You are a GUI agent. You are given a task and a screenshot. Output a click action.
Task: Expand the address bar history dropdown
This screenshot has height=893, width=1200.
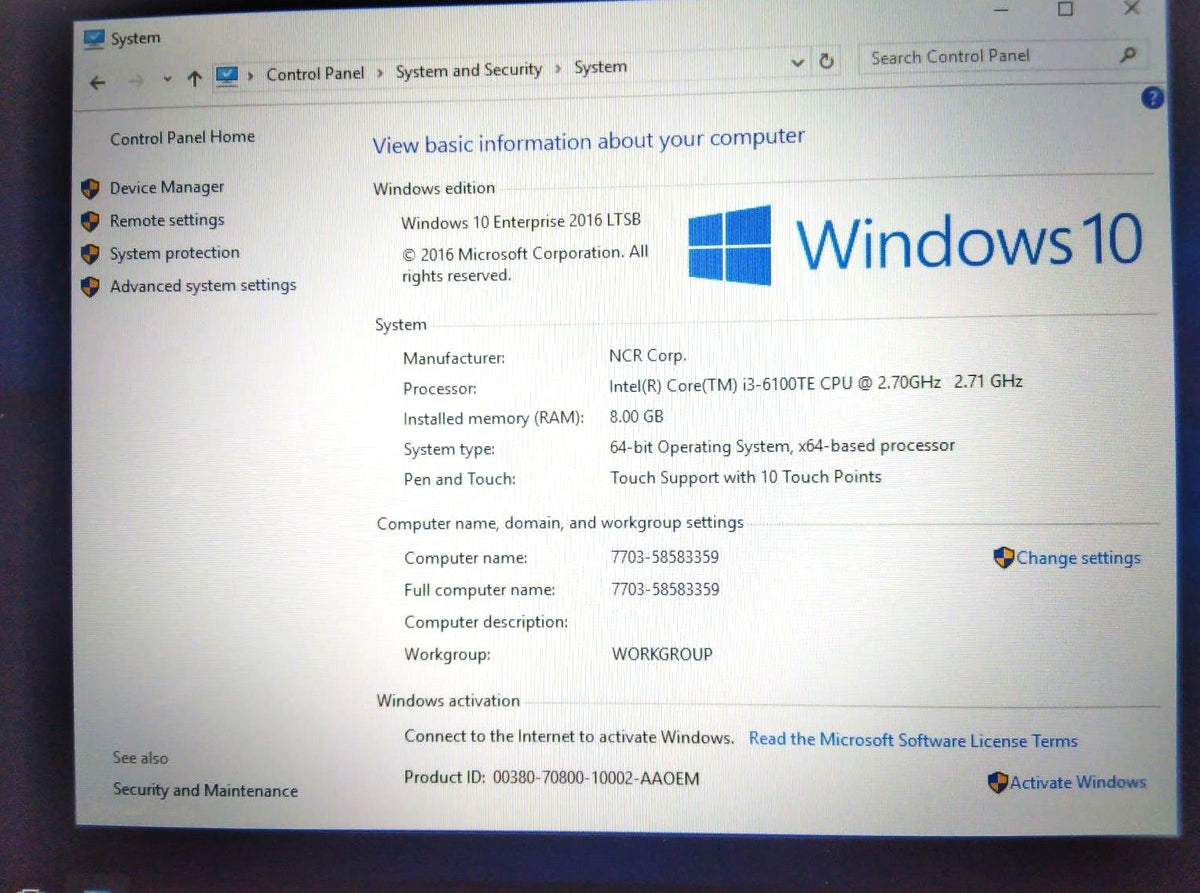[x=797, y=63]
